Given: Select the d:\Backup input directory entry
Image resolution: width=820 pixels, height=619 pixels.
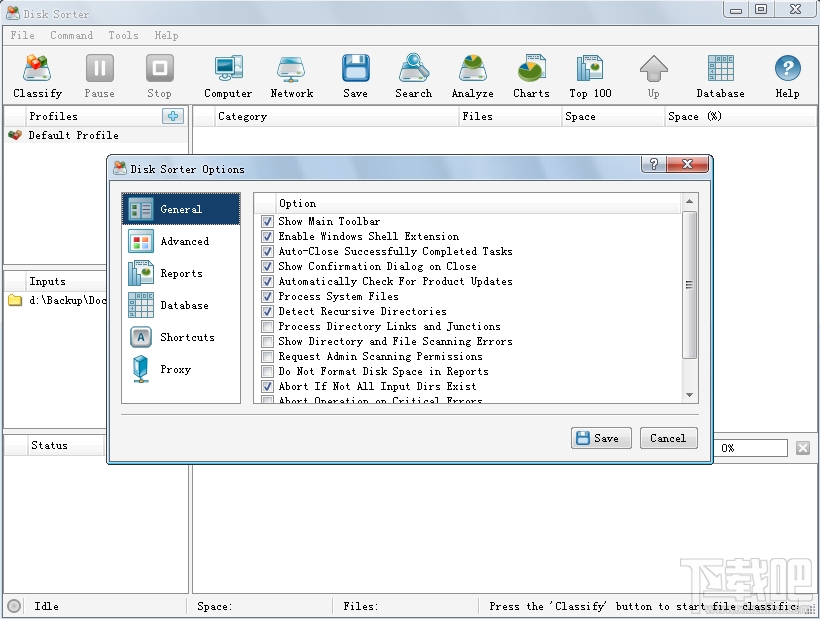Looking at the screenshot, I should point(56,300).
